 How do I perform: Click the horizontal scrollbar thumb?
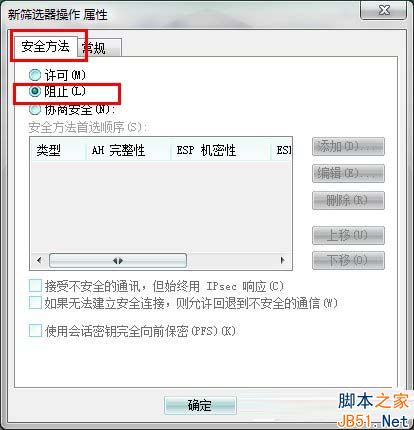[x=118, y=260]
